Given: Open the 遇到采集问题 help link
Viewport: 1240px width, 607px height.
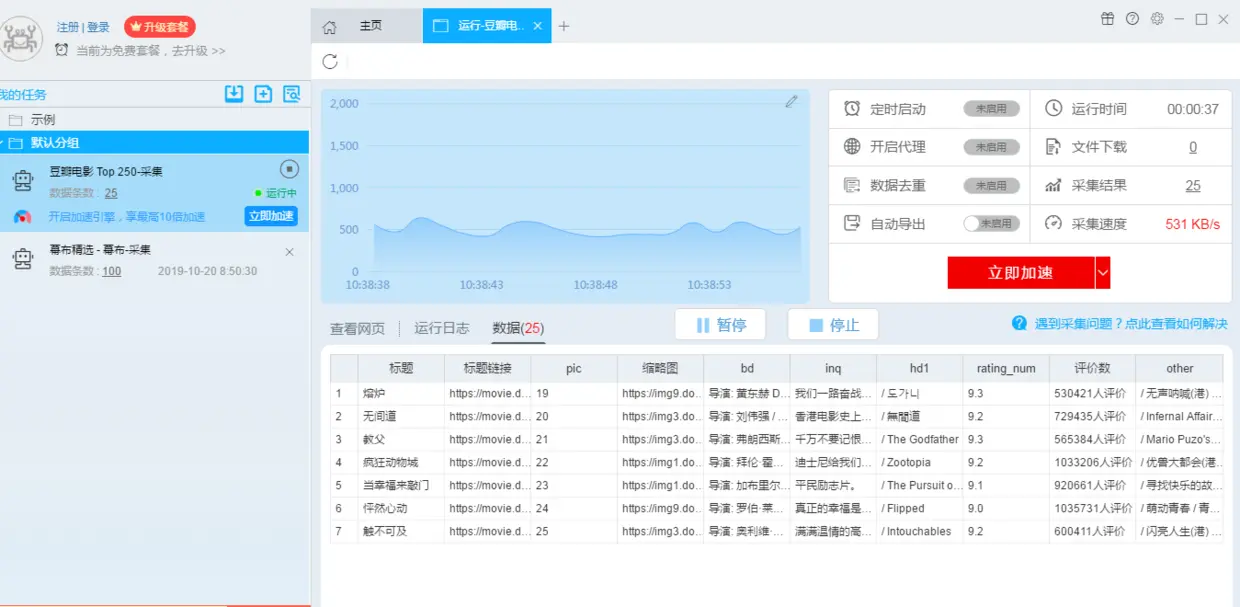Looking at the screenshot, I should pyautogui.click(x=1131, y=323).
